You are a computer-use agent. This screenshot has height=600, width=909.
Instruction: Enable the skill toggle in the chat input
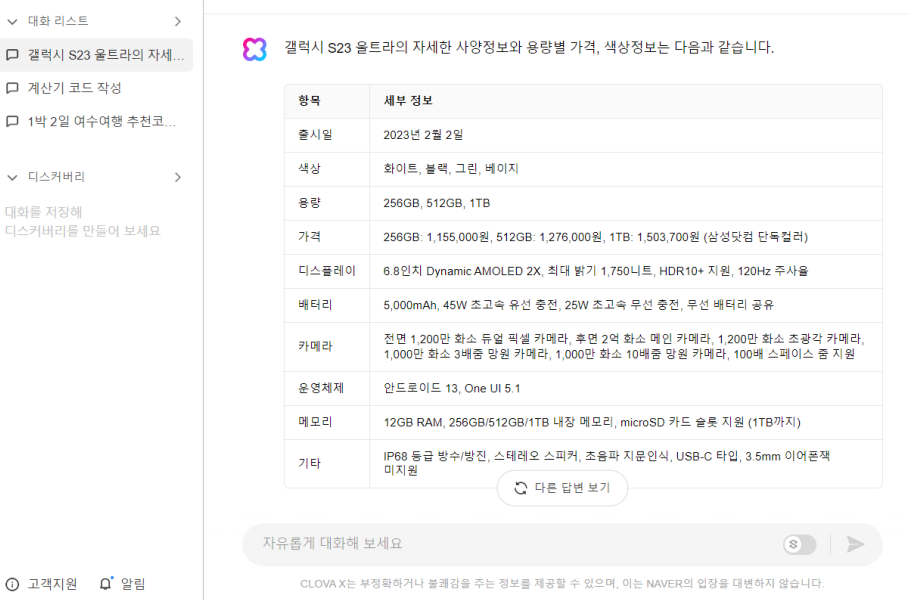point(799,544)
